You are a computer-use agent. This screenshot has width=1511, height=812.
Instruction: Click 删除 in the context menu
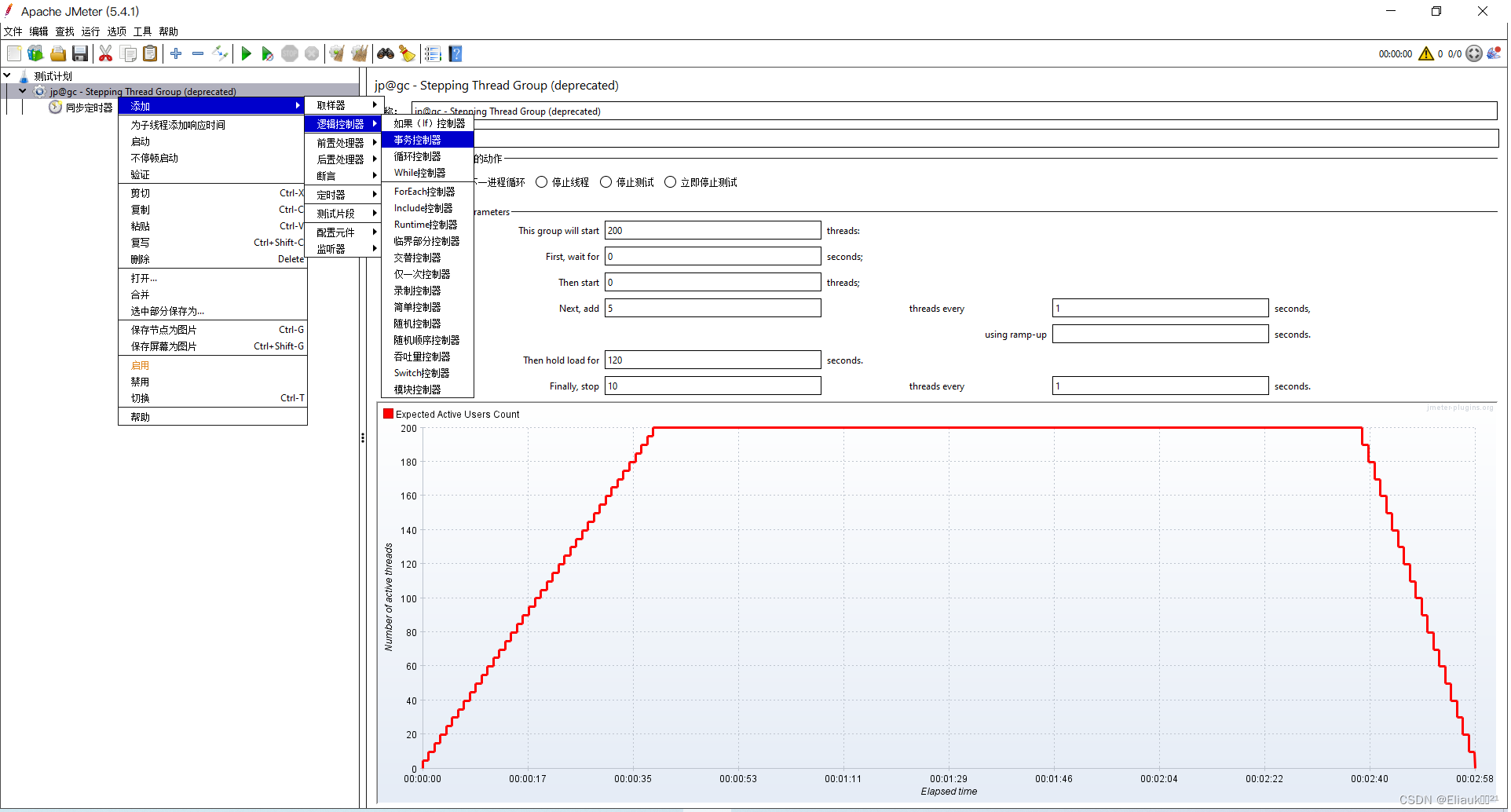212,259
